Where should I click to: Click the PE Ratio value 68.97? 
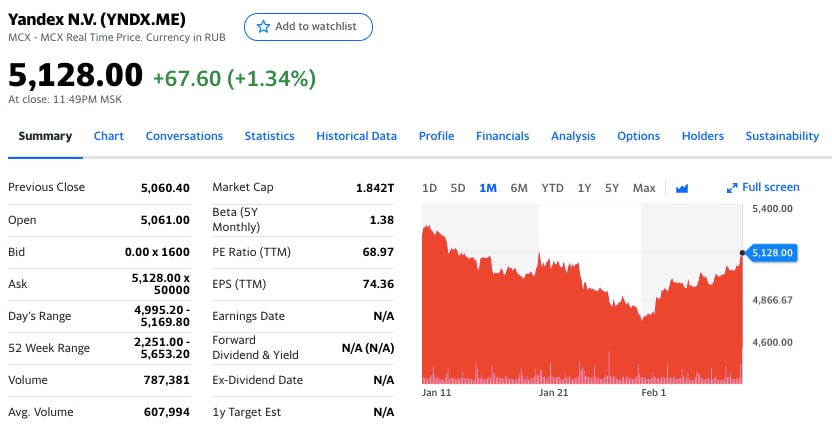pyautogui.click(x=378, y=252)
